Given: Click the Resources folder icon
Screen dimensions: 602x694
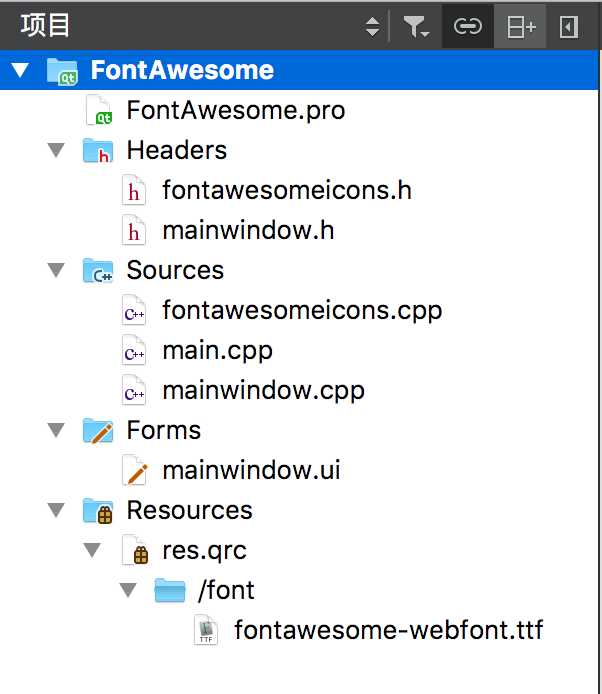Looking at the screenshot, I should 98,511.
